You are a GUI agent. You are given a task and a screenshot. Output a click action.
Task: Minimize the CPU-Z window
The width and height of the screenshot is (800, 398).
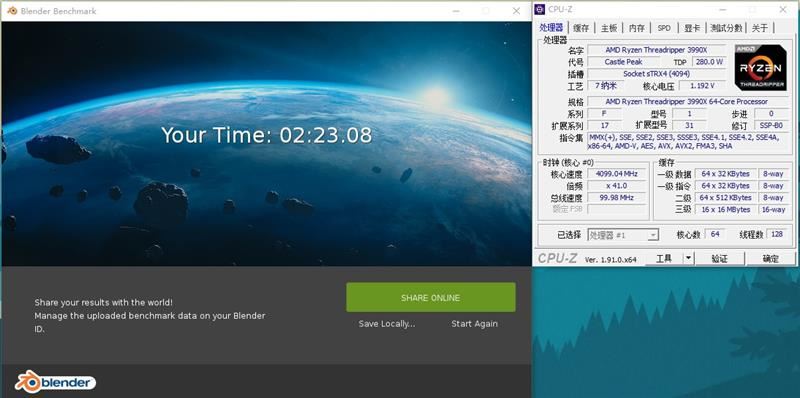click(722, 9)
